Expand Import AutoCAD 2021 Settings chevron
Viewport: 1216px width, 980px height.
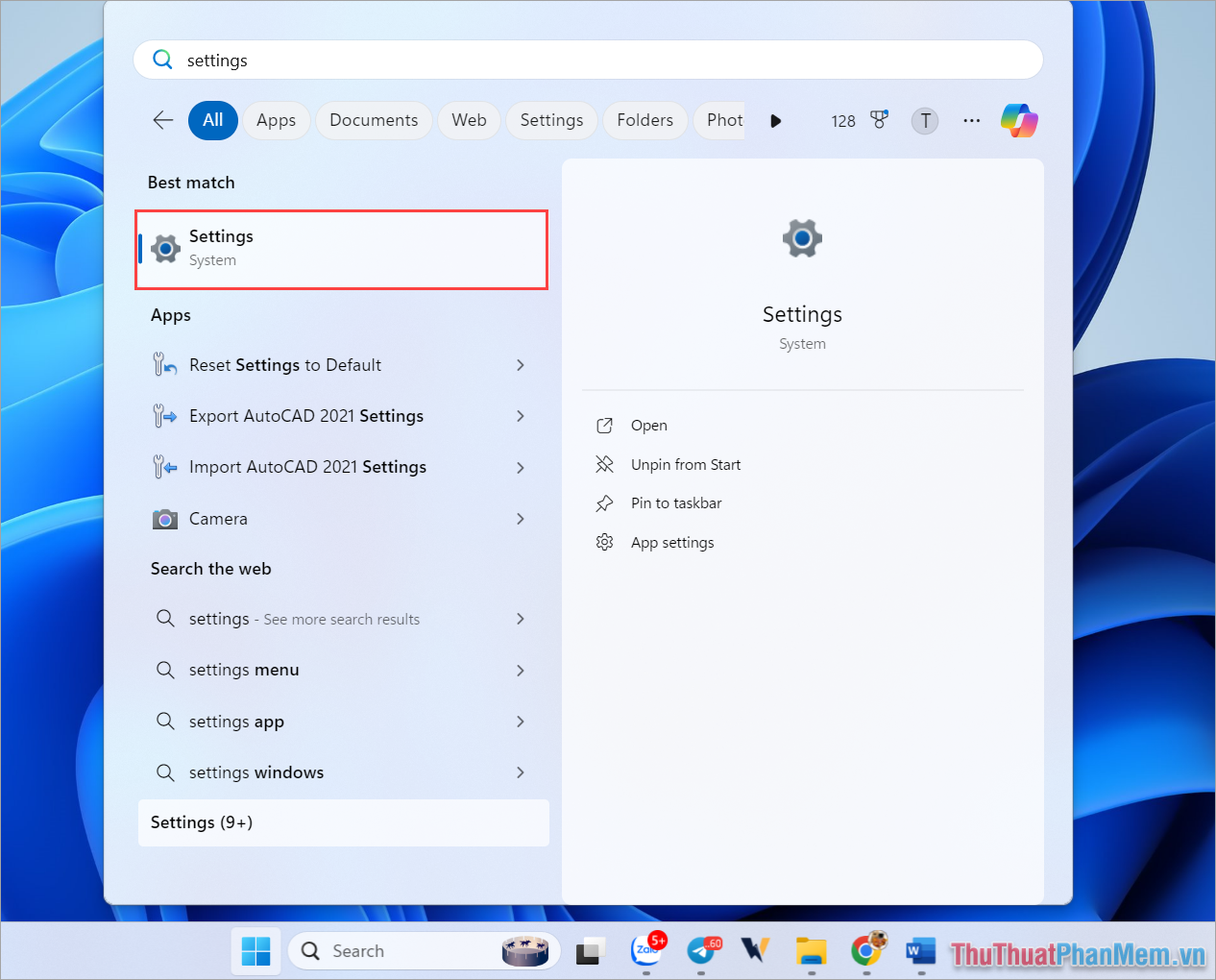tap(521, 468)
